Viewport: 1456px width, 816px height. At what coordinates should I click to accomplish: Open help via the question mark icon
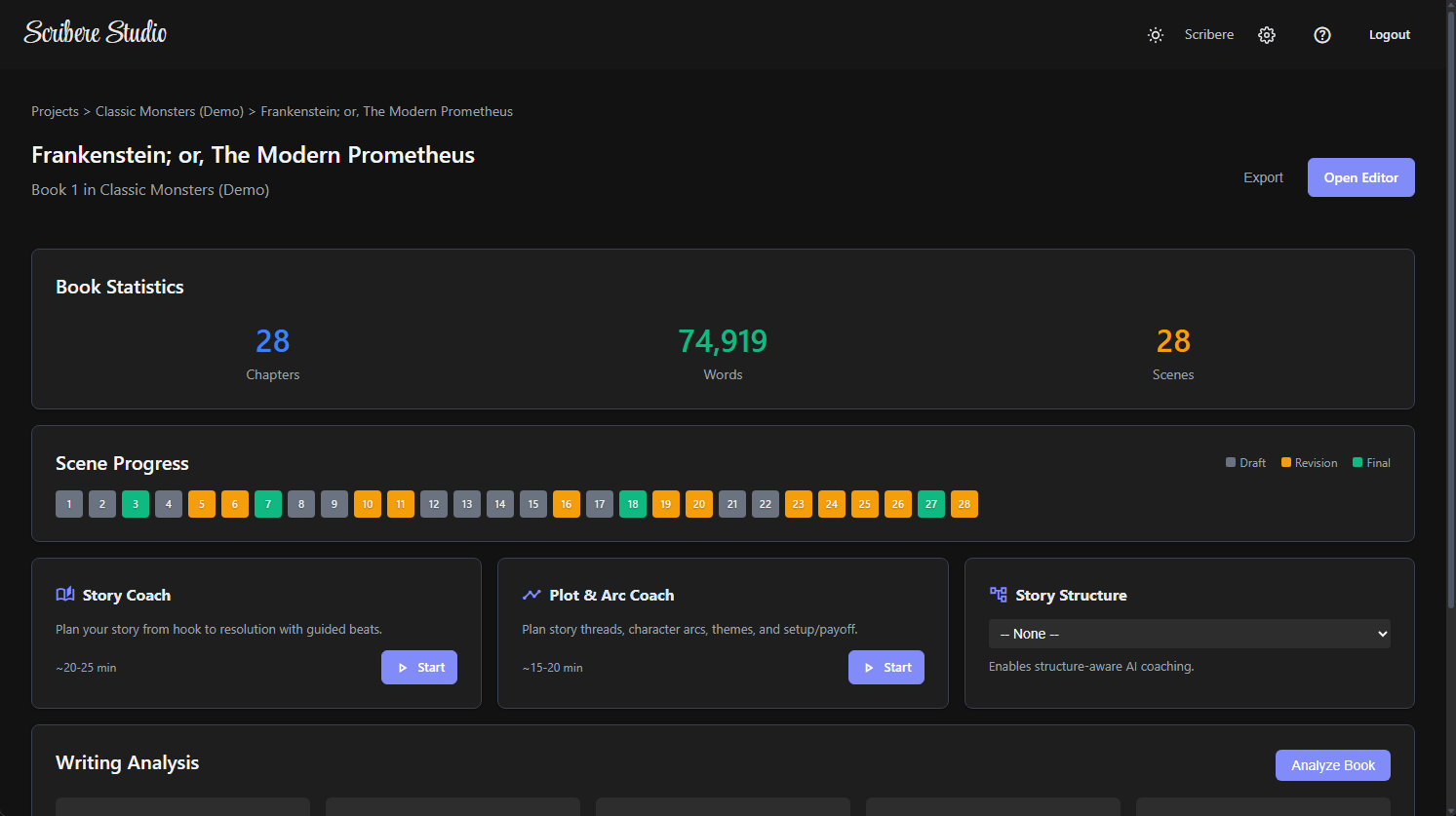(1322, 34)
